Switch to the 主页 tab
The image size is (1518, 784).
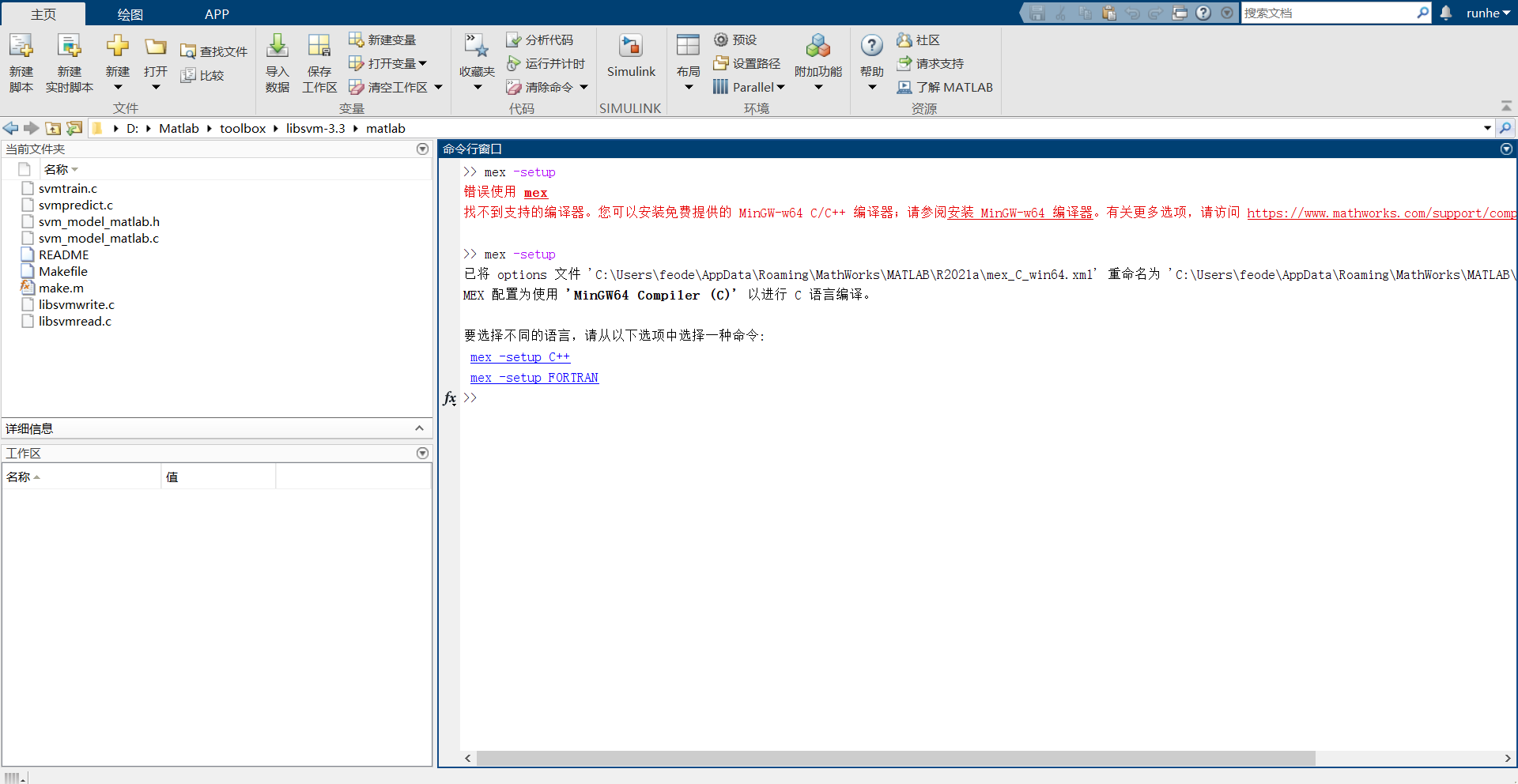(43, 13)
